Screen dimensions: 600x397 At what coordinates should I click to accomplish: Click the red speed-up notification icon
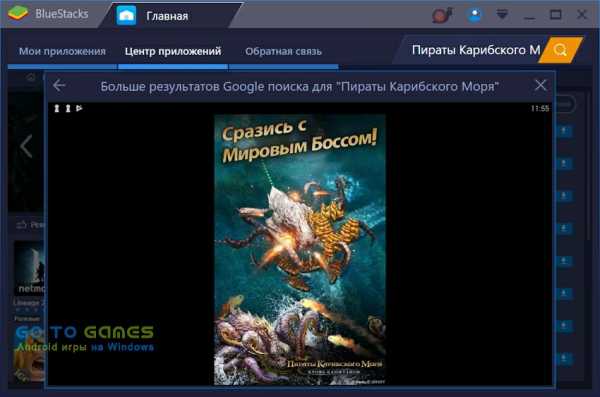pos(442,15)
